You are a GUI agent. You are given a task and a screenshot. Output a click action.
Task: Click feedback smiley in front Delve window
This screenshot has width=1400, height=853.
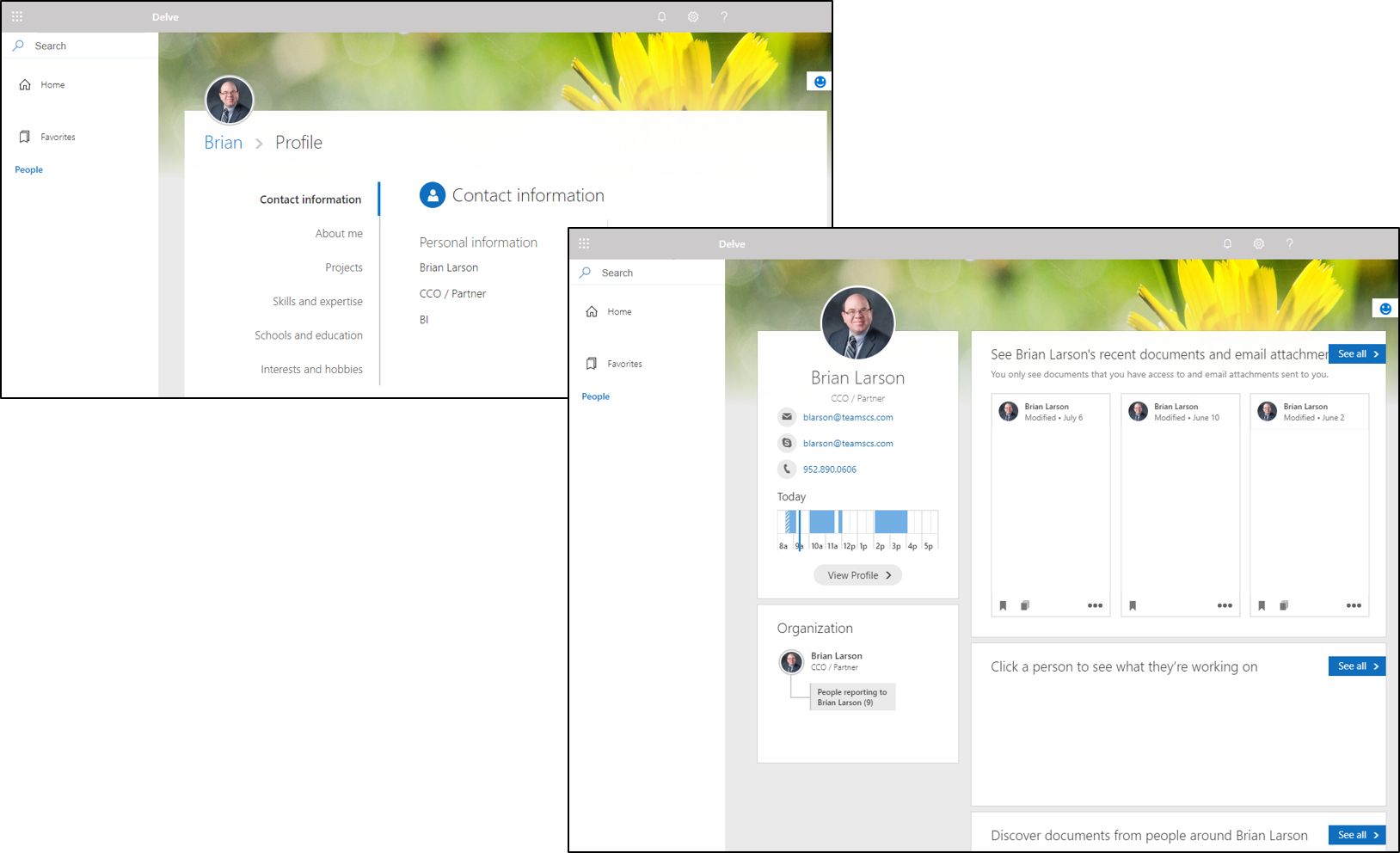[1385, 309]
